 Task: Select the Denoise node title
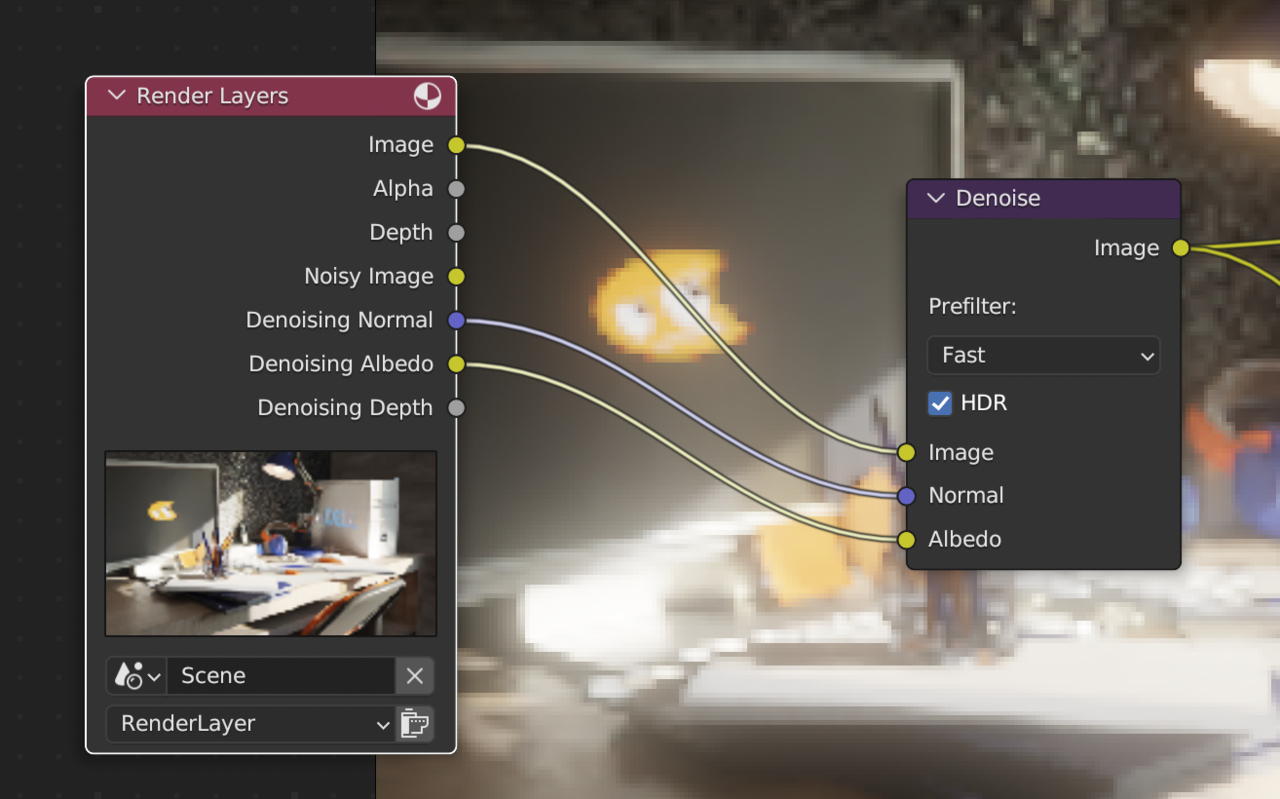[998, 198]
